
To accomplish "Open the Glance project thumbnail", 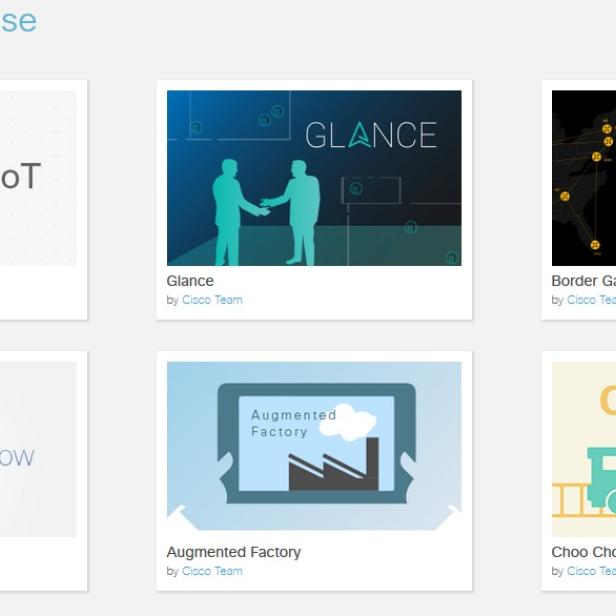I will tap(314, 178).
